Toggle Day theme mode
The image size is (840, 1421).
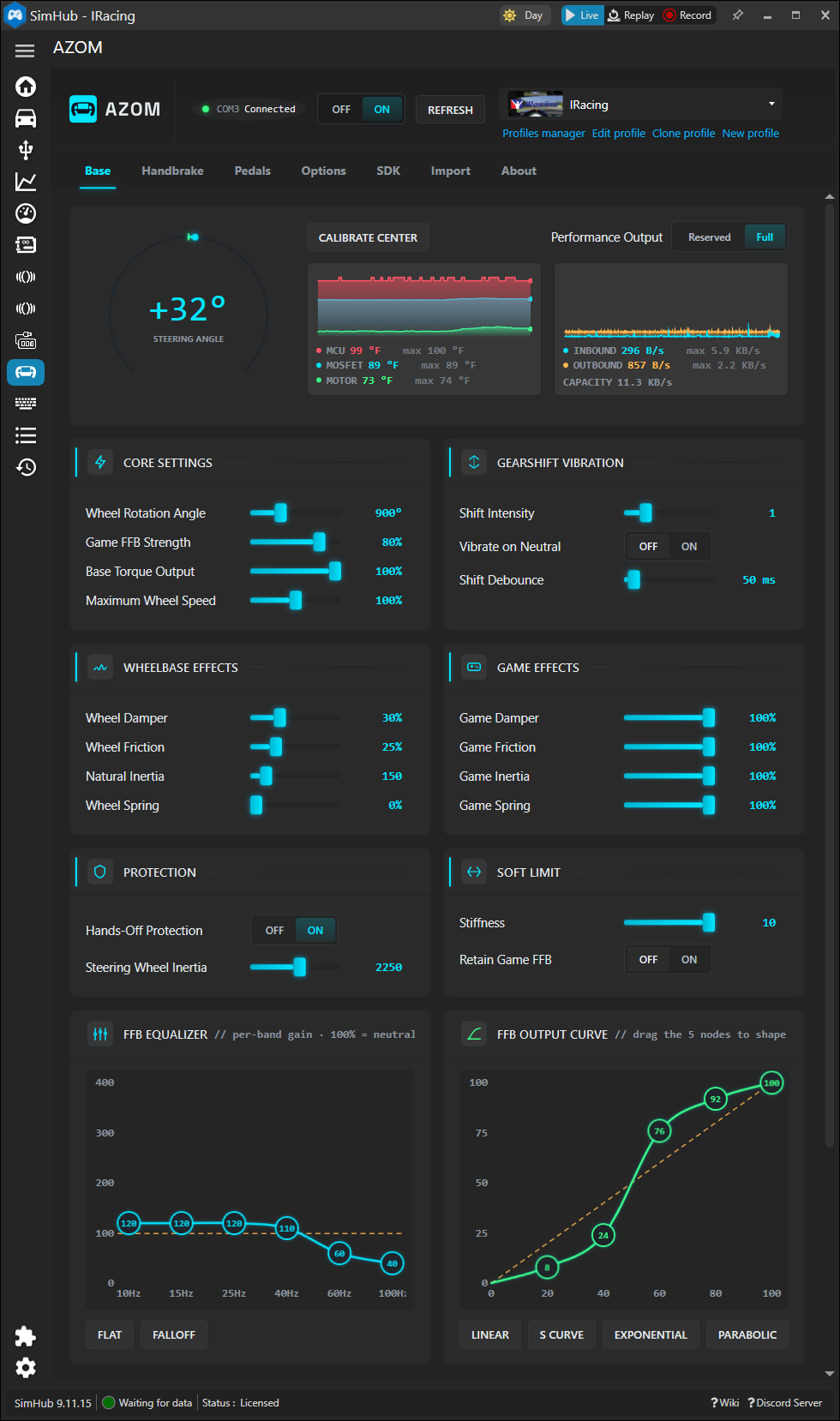(x=524, y=15)
